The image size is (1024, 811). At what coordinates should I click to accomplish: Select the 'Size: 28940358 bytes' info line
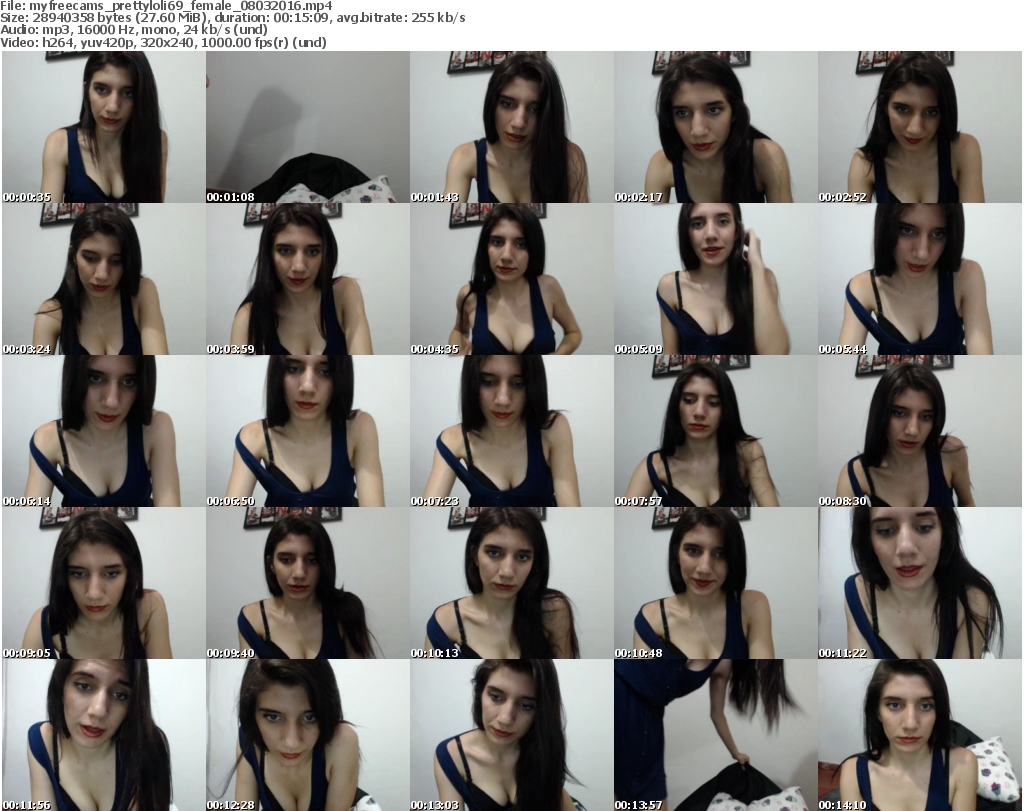click(x=232, y=18)
